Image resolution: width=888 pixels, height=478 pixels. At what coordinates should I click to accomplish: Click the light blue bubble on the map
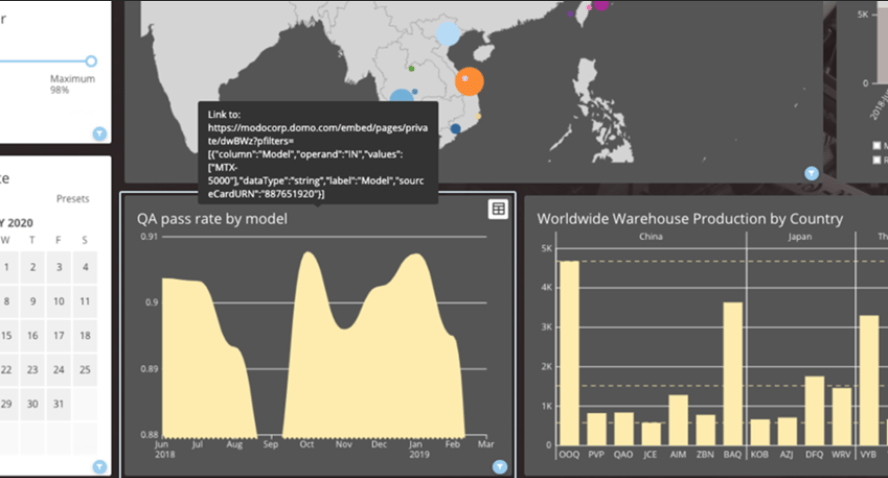[x=448, y=34]
